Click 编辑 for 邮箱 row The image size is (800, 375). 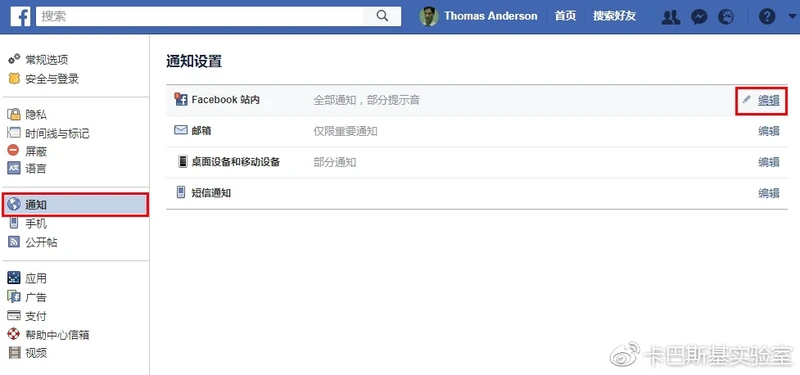(769, 131)
